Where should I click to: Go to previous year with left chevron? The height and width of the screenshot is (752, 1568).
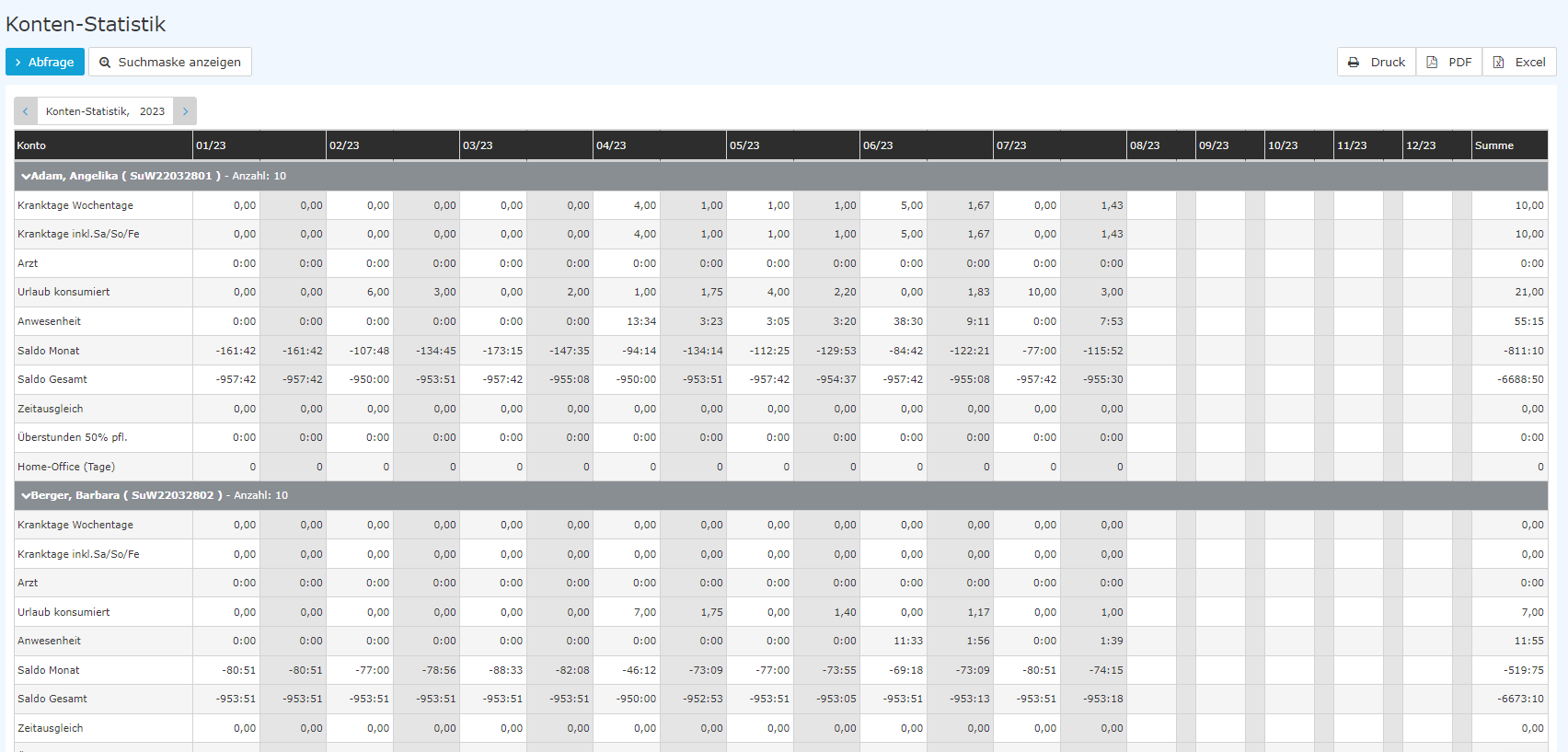(26, 111)
